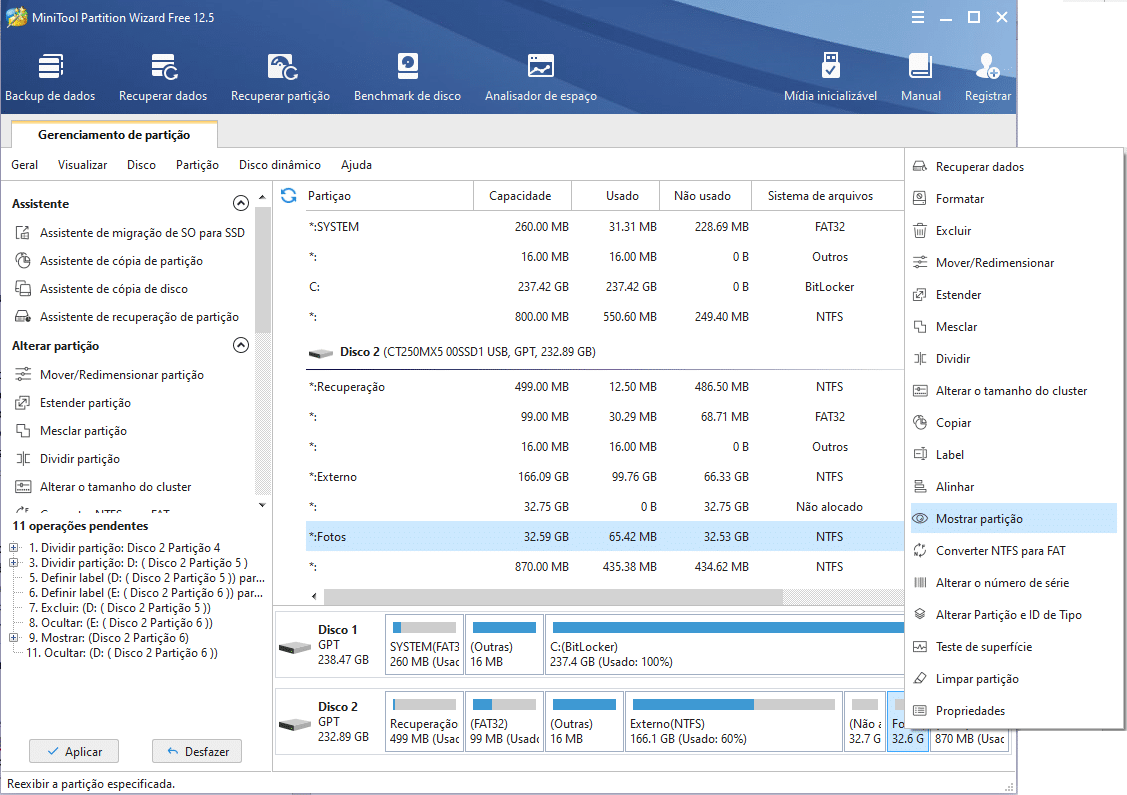Open the Visualizar menu

pos(83,165)
